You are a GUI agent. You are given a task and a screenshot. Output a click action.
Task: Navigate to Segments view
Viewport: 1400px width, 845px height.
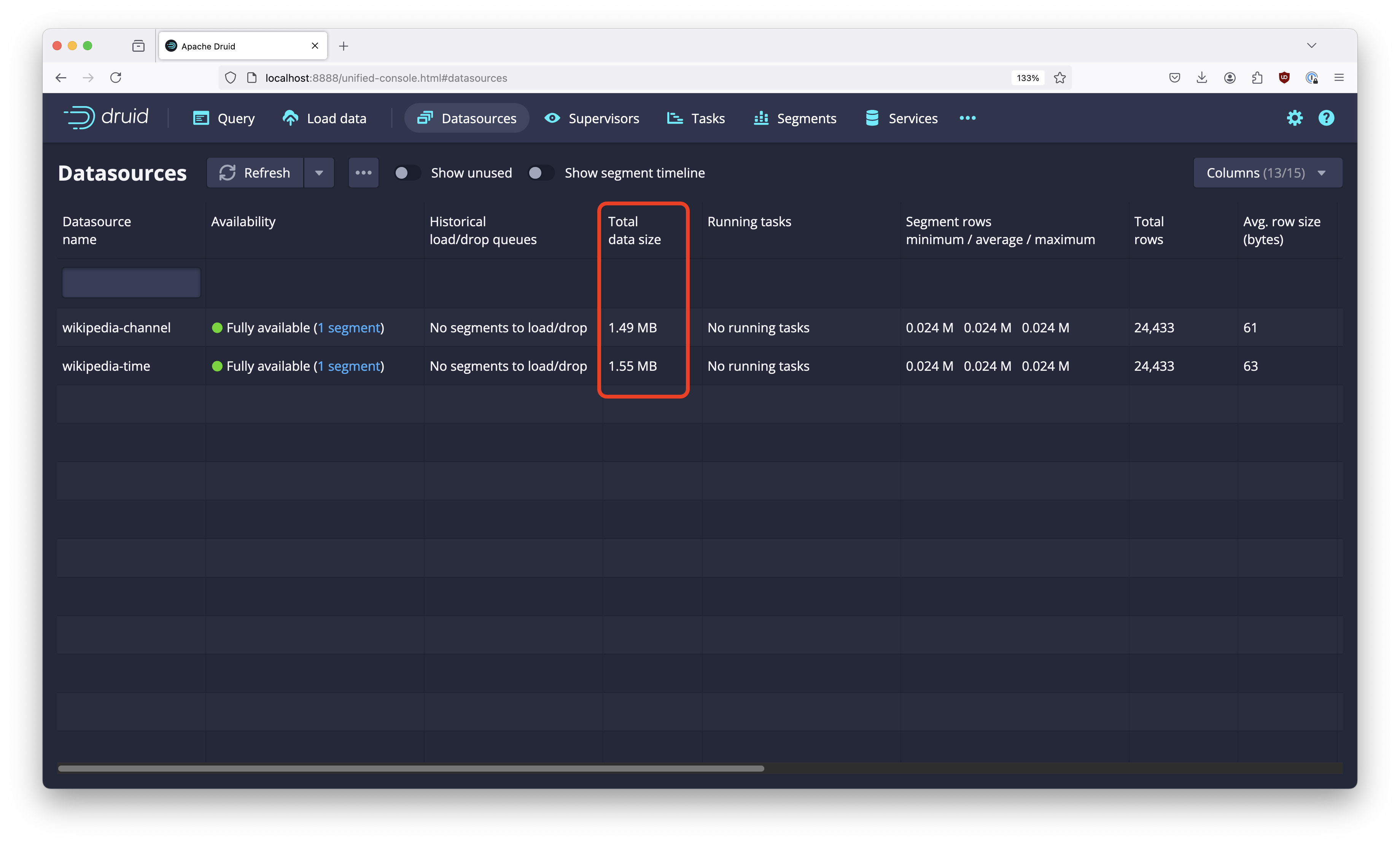[806, 118]
